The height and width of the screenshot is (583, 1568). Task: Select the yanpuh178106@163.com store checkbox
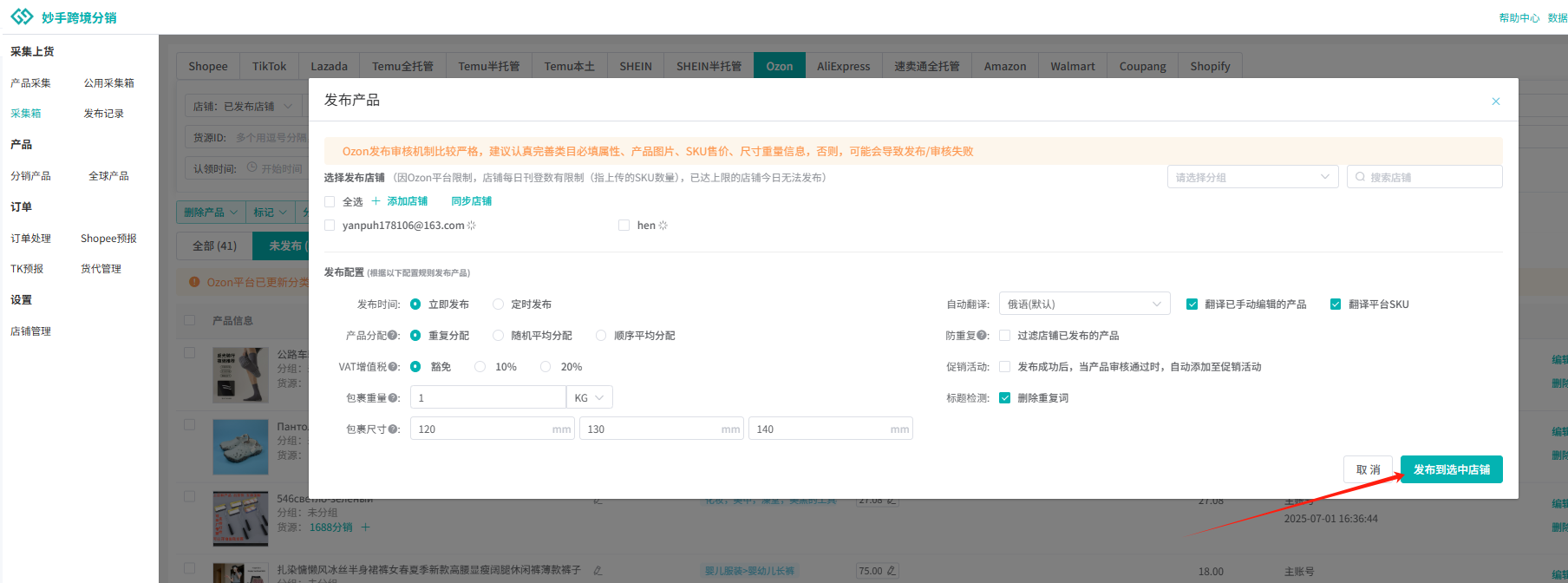click(x=330, y=226)
